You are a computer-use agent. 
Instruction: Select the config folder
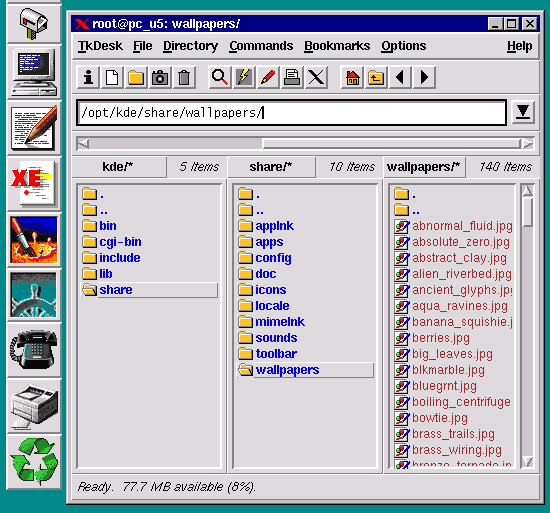pyautogui.click(x=265, y=258)
